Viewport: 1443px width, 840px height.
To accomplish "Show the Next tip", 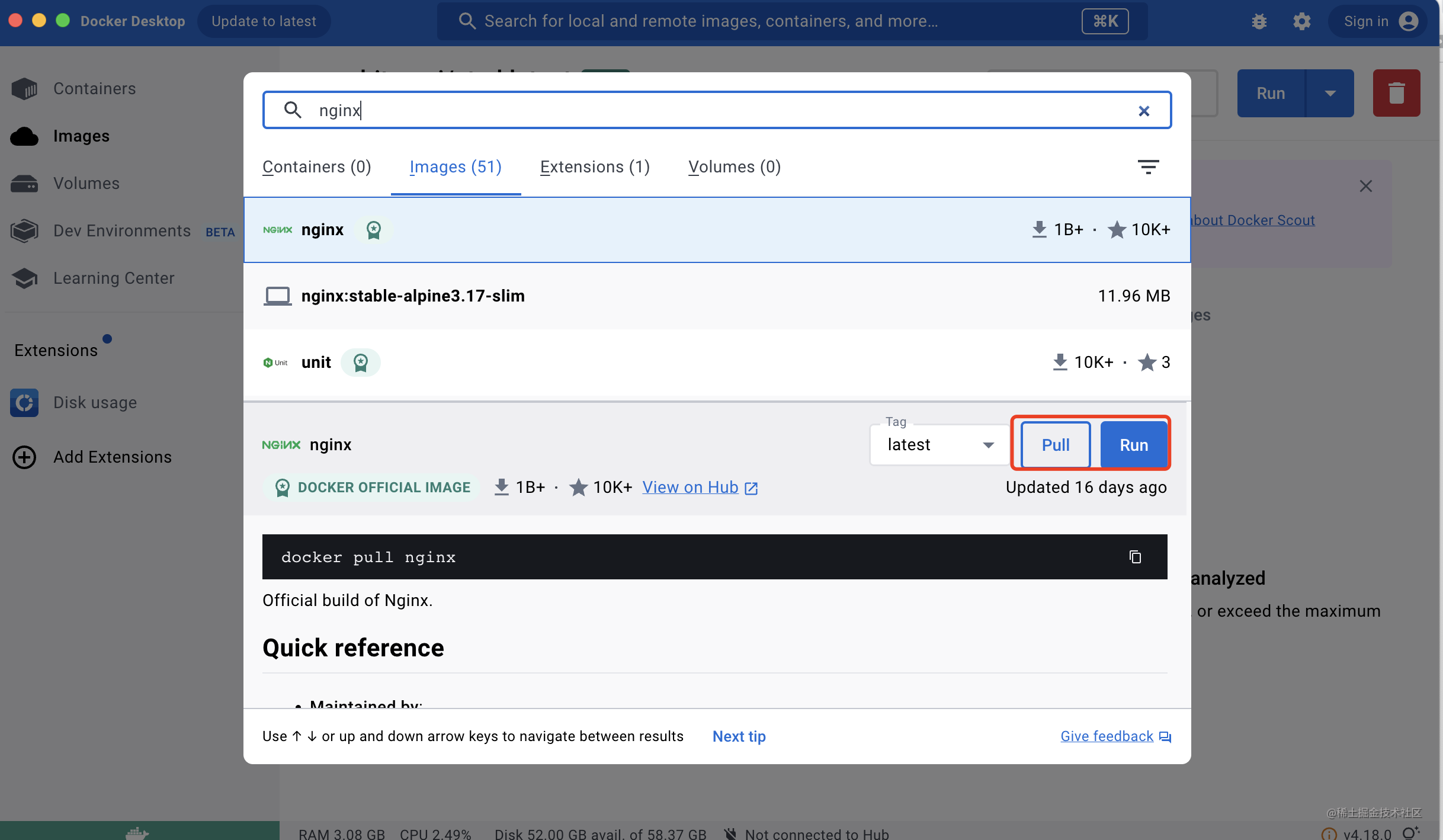I will [x=739, y=736].
